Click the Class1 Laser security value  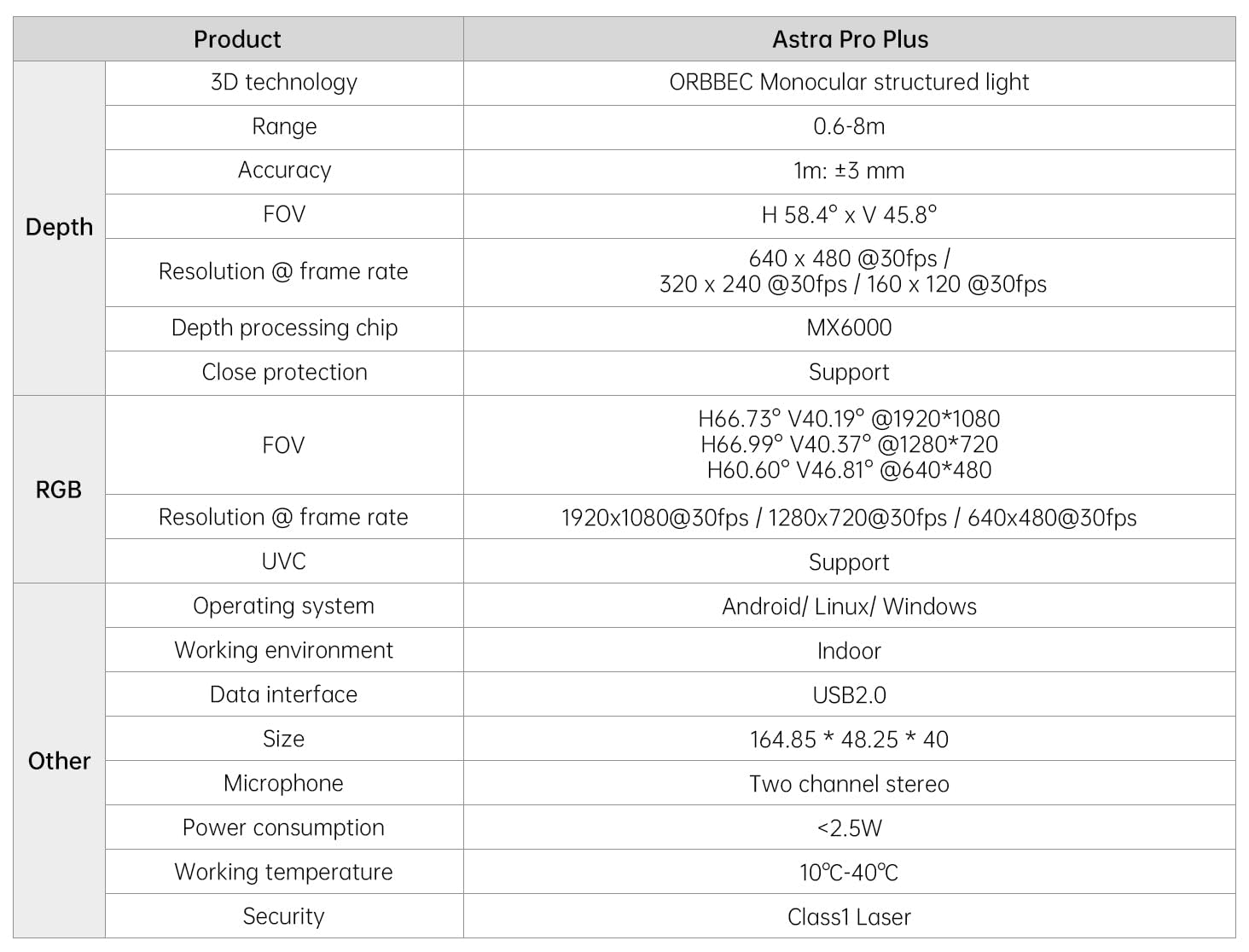click(x=849, y=917)
